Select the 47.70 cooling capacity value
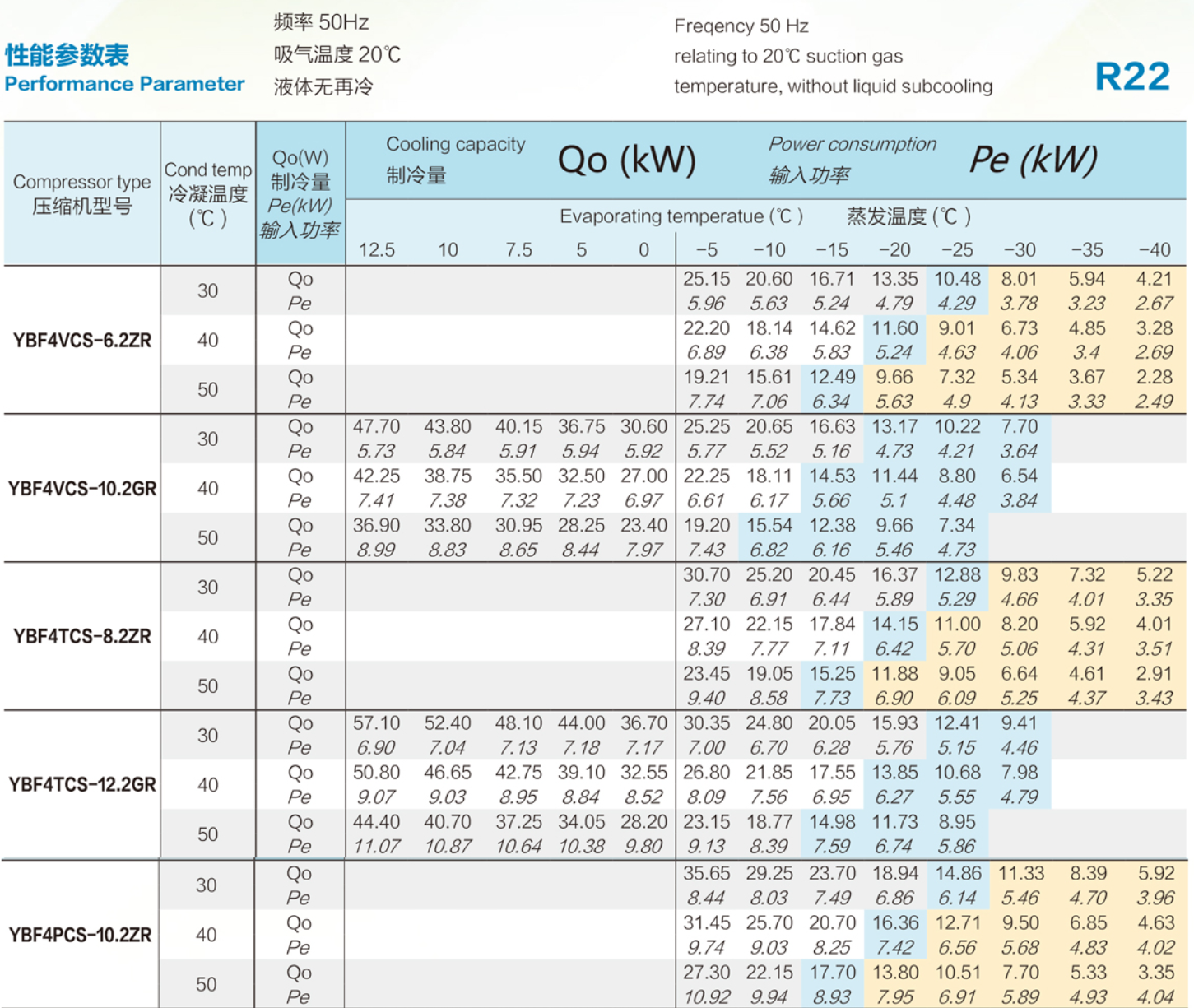 pos(377,427)
